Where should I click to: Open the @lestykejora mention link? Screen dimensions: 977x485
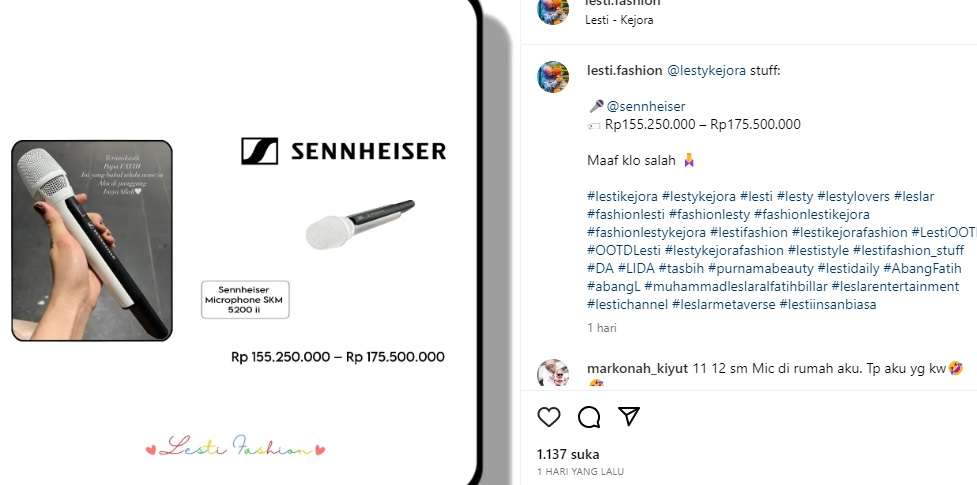pos(707,70)
